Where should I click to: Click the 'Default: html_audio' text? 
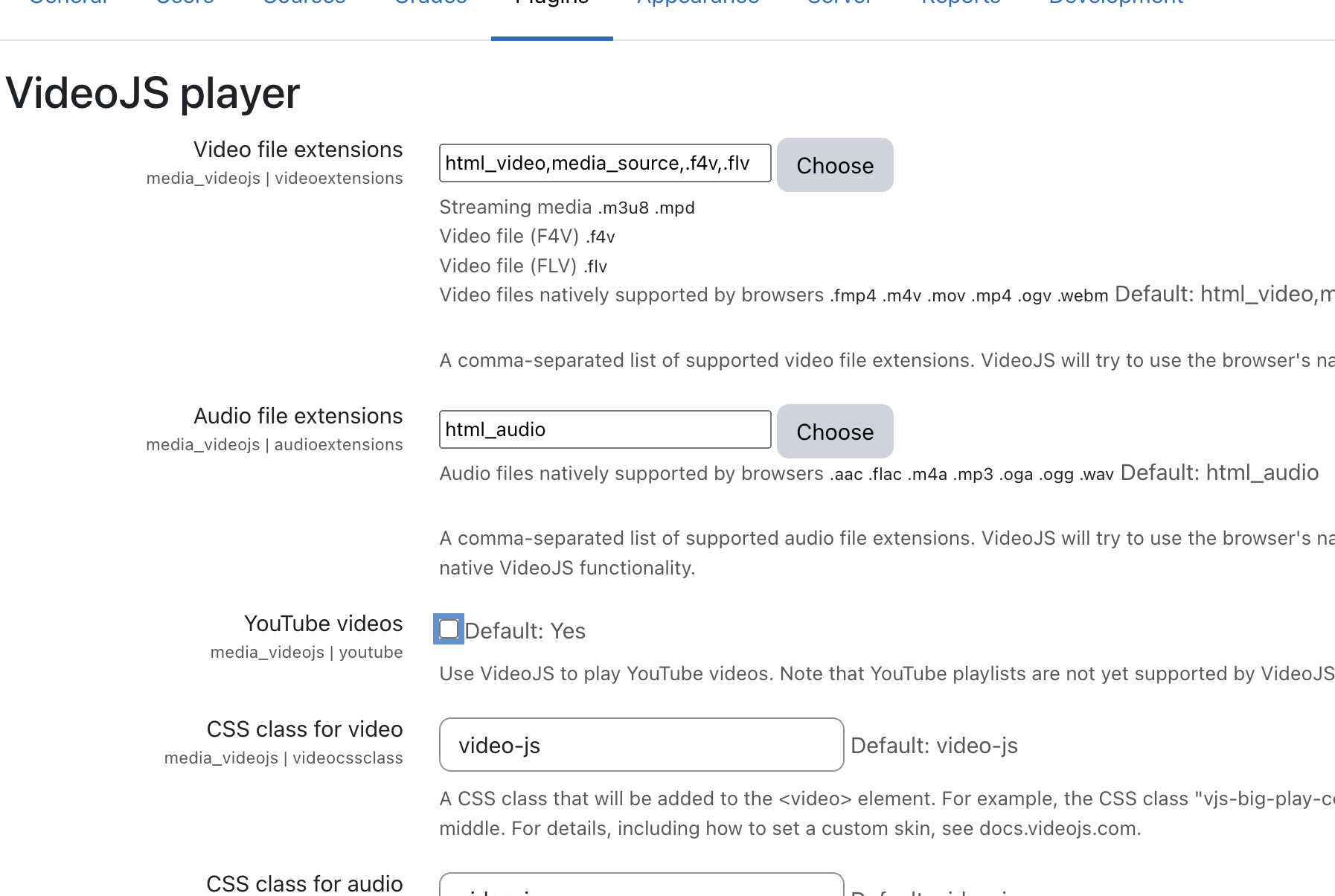(x=1220, y=473)
